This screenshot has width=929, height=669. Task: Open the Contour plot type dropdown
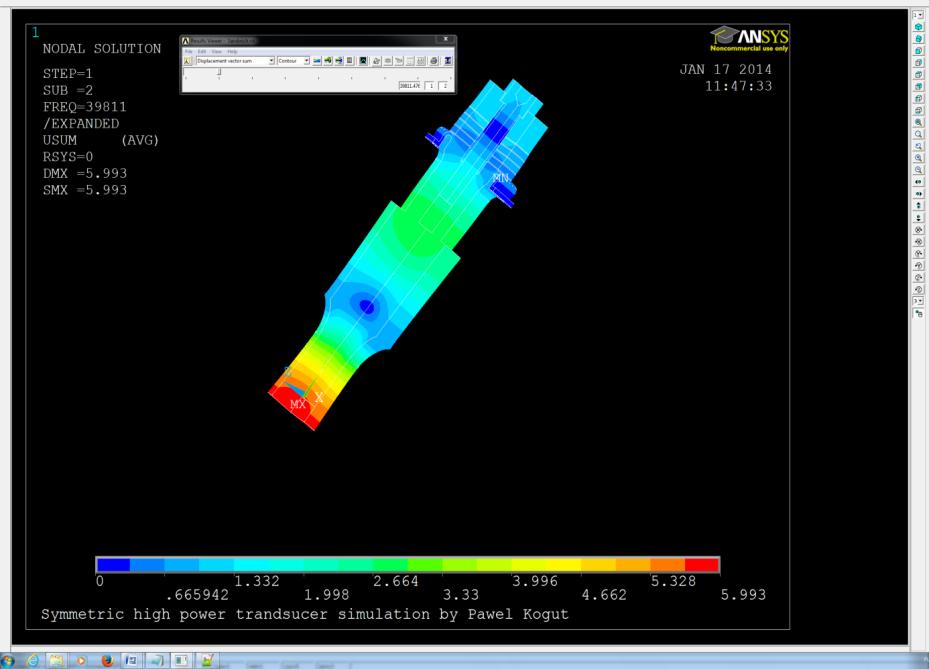coord(293,60)
